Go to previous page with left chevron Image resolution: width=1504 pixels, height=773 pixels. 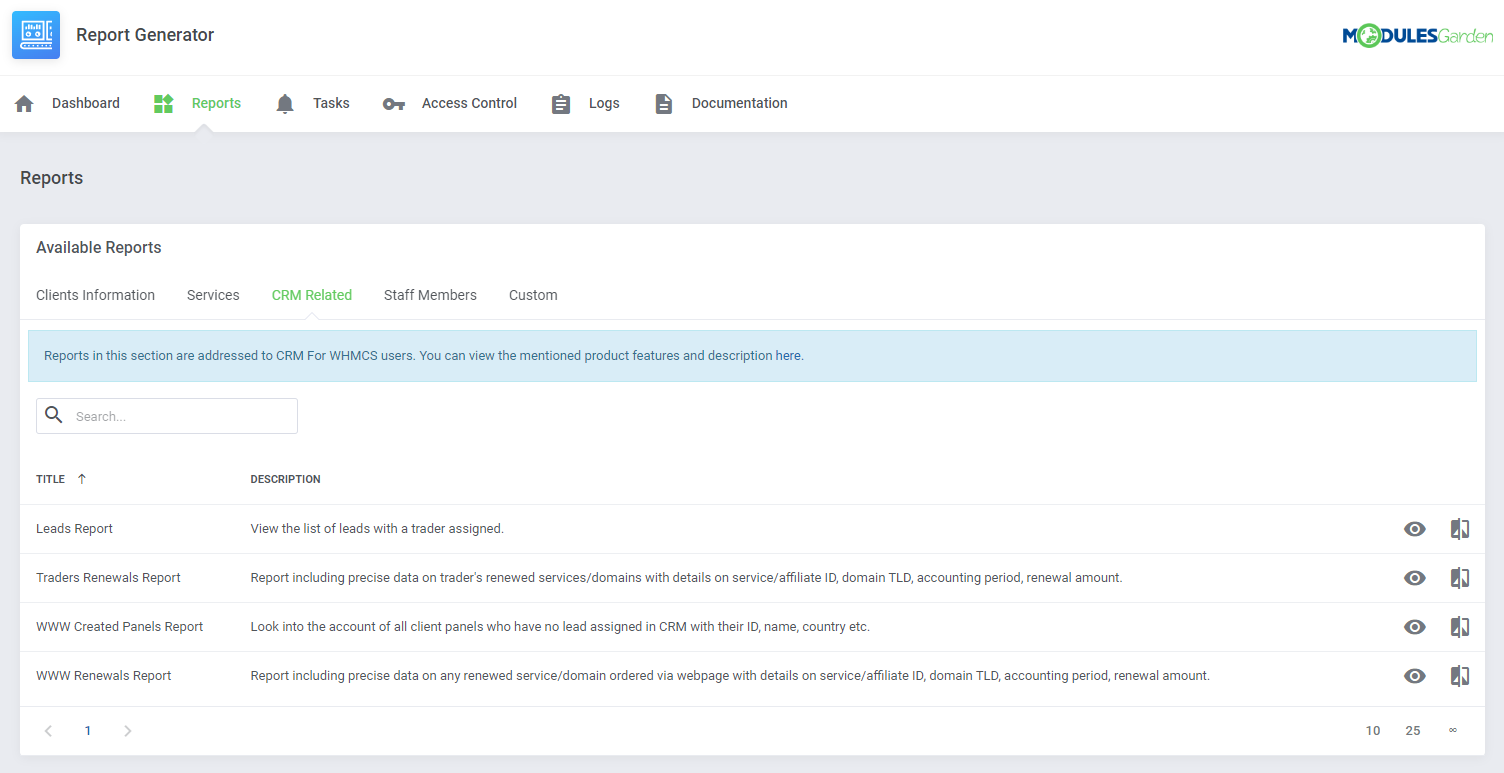tap(48, 731)
